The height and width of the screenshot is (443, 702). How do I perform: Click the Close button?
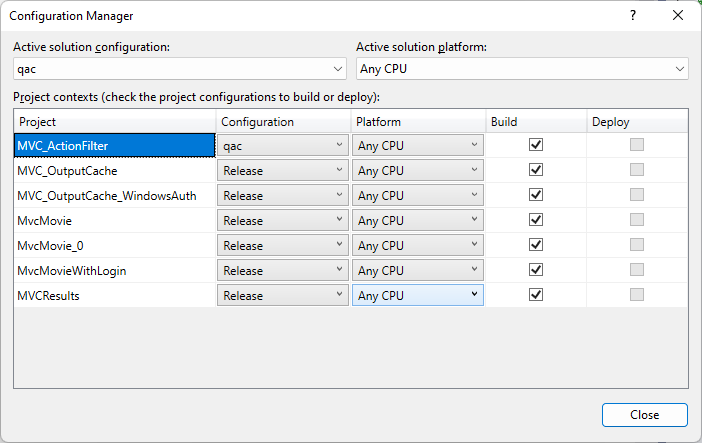644,415
